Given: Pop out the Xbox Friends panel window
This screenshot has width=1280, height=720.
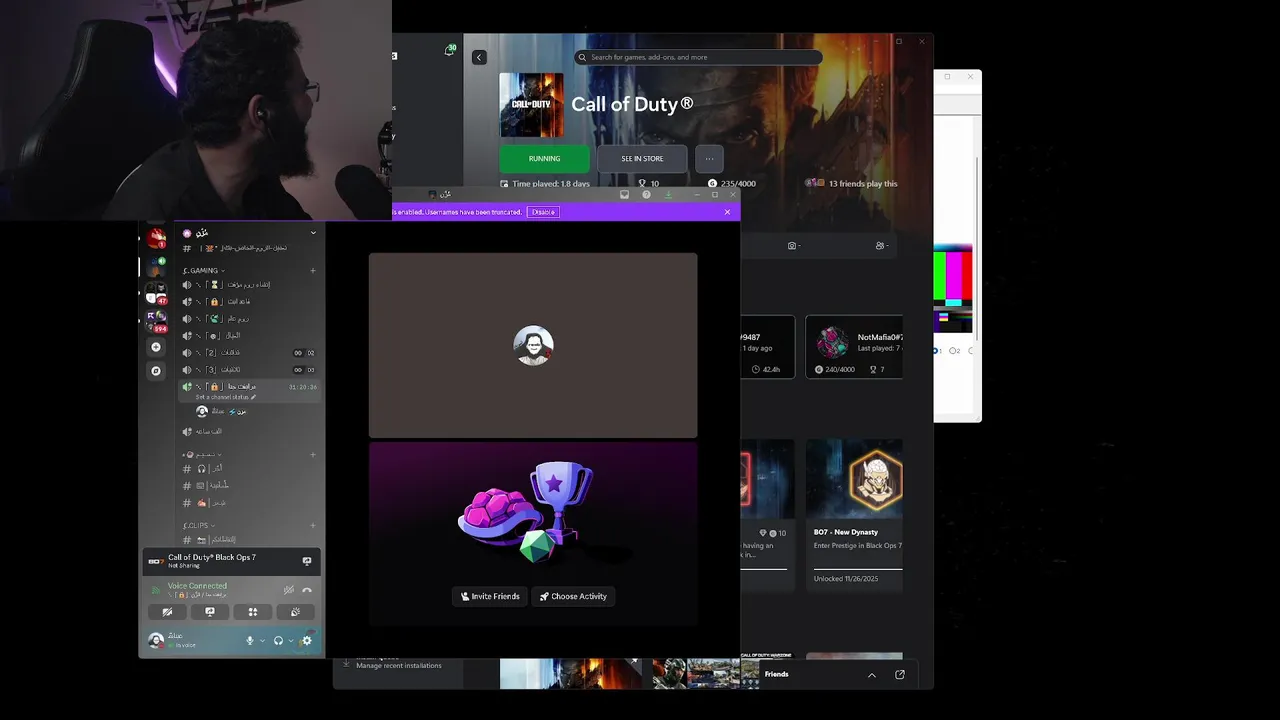Looking at the screenshot, I should [x=900, y=675].
